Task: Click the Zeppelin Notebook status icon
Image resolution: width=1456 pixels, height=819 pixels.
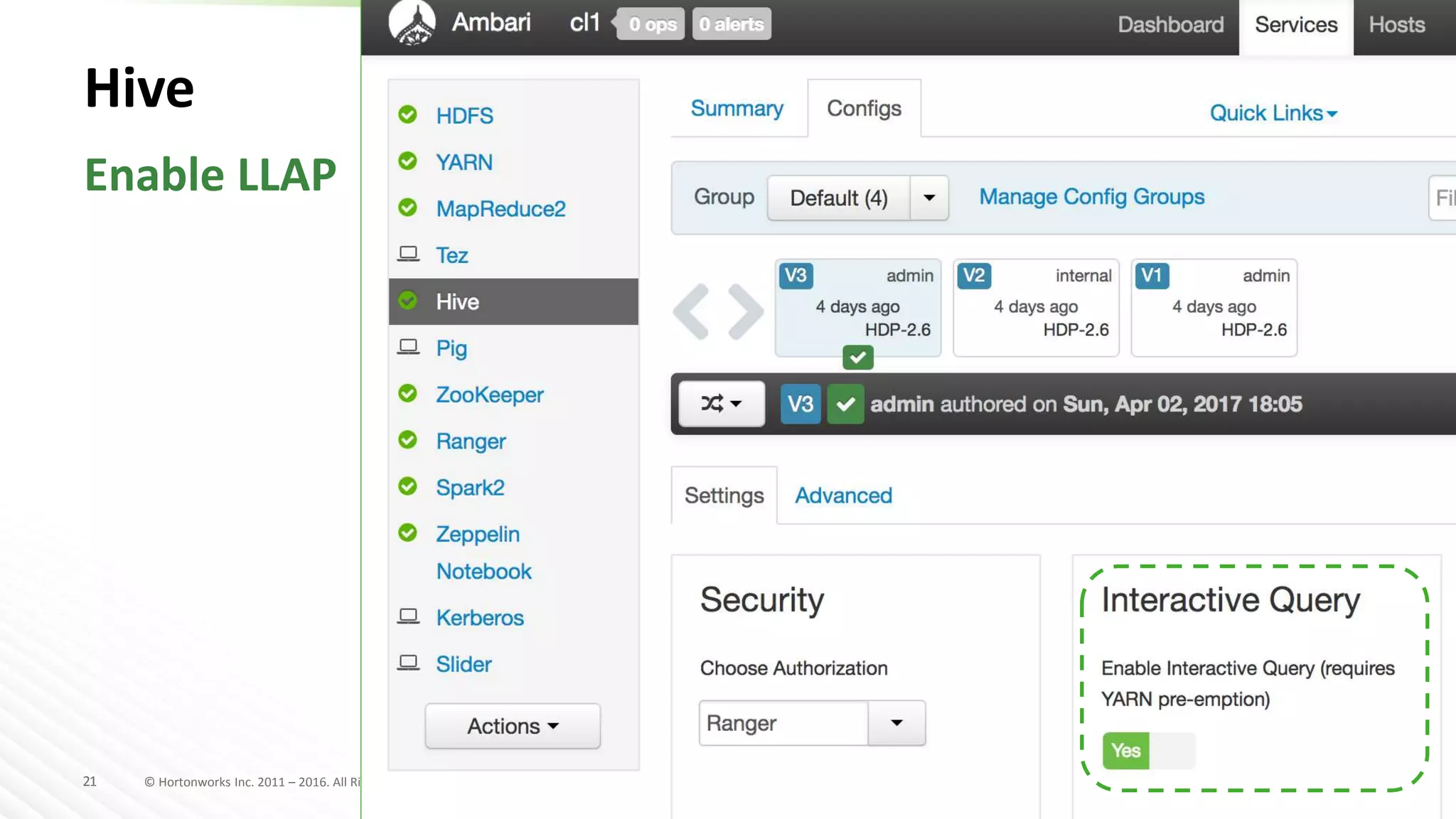Action: 407,533
